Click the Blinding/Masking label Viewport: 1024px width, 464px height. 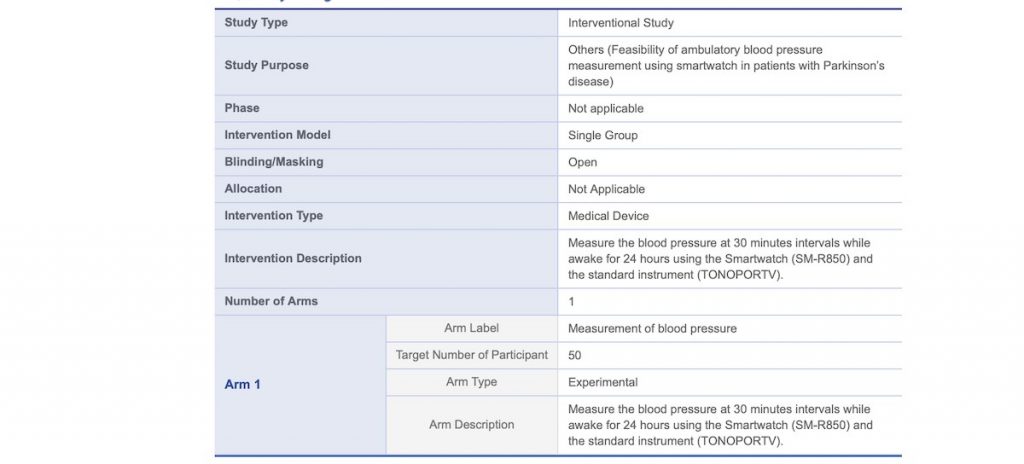(x=273, y=162)
